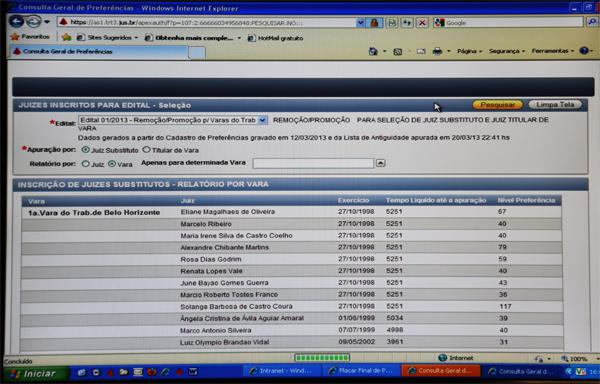
Task: Click row Luiz Olympio Brandao Vidal
Action: pos(292,342)
